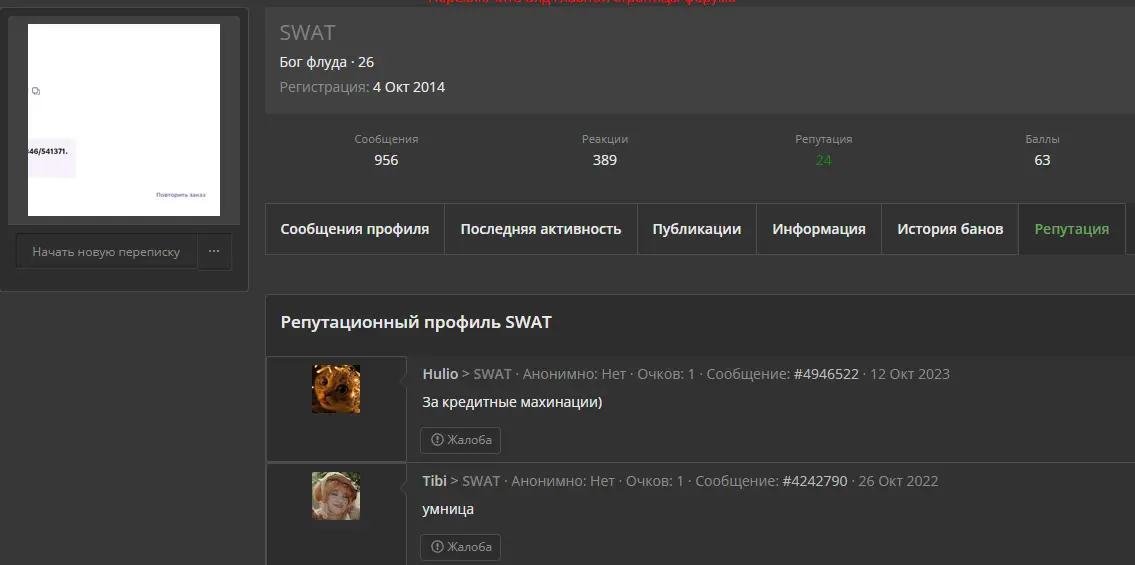Click the Баллы value 63
Image resolution: width=1135 pixels, height=565 pixels.
[x=1042, y=161]
